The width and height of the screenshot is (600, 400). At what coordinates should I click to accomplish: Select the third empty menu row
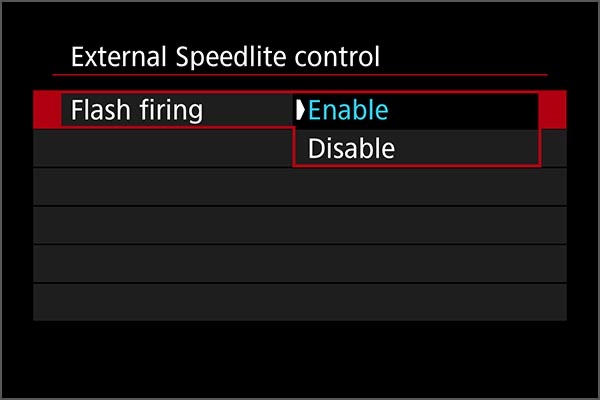click(300, 187)
